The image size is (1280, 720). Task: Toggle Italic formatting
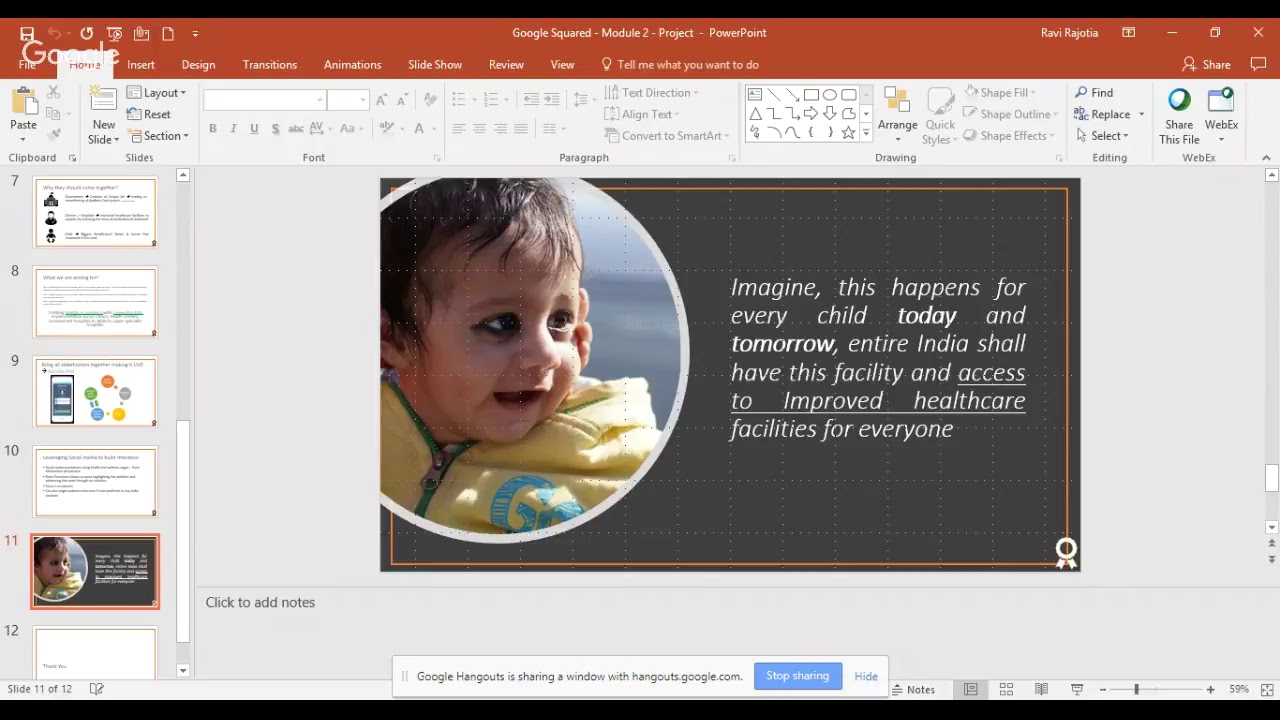click(233, 129)
